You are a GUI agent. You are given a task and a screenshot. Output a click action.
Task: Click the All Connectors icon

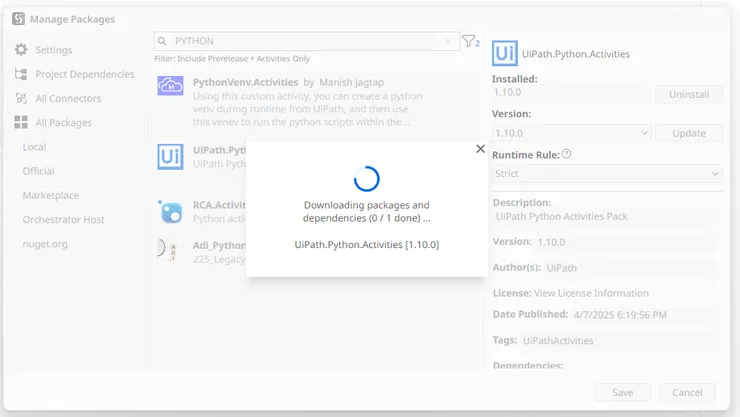pyautogui.click(x=21, y=98)
